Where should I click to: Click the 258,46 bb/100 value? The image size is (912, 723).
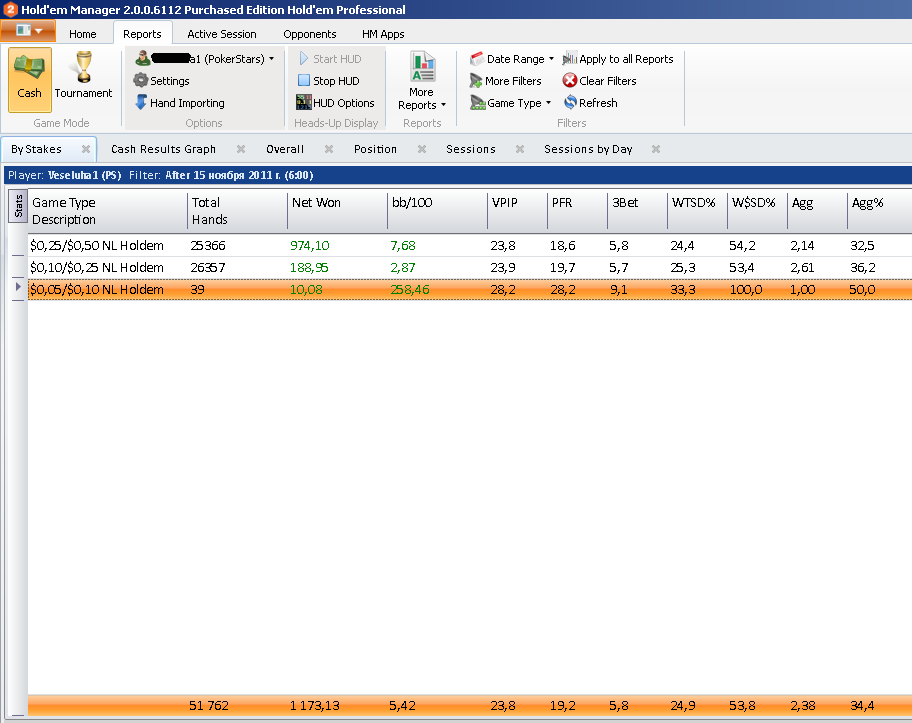coord(409,290)
